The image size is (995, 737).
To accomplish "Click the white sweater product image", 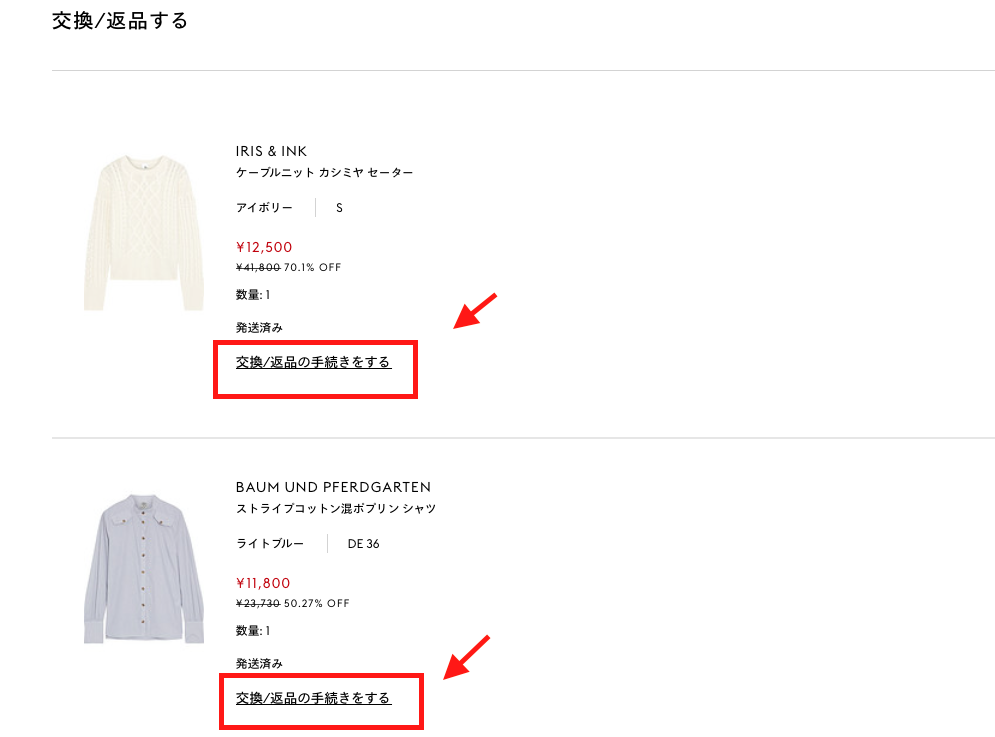I will pyautogui.click(x=143, y=228).
